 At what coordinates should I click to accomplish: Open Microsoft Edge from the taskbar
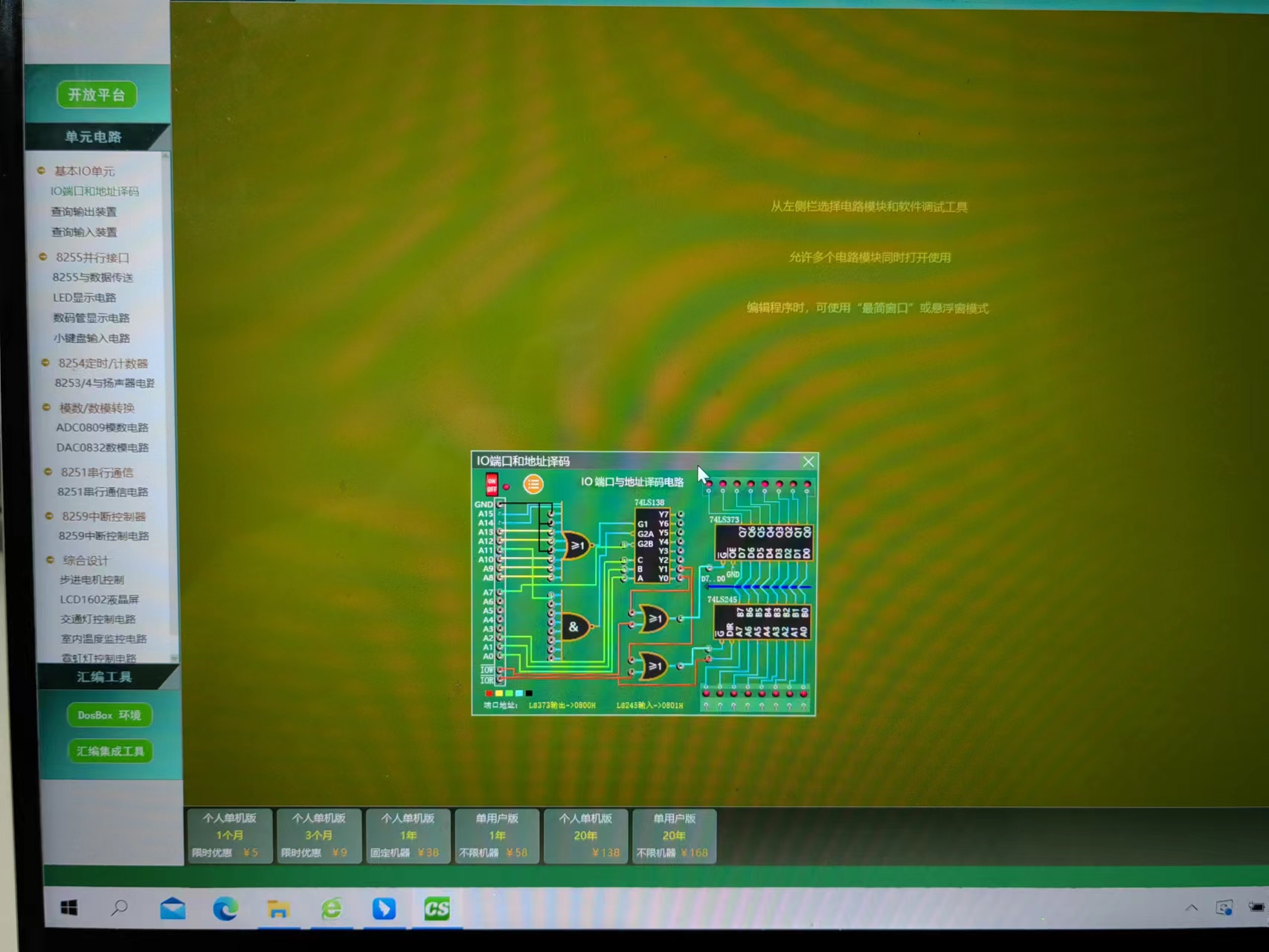point(225,908)
